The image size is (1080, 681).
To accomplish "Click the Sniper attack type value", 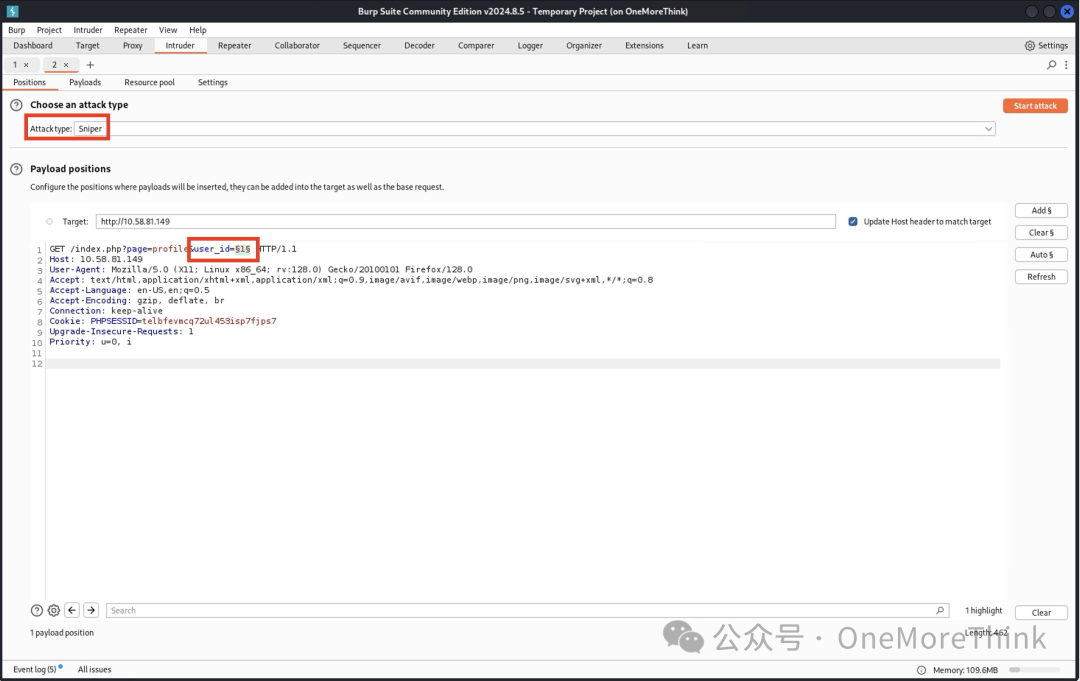I will tap(90, 129).
